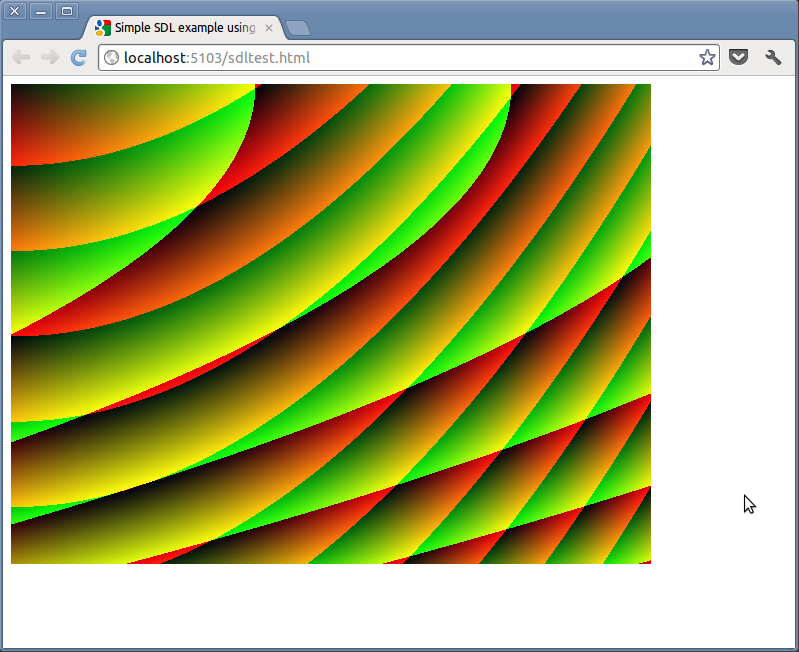Click the center of the SDL gradient canvas

pyautogui.click(x=331, y=324)
